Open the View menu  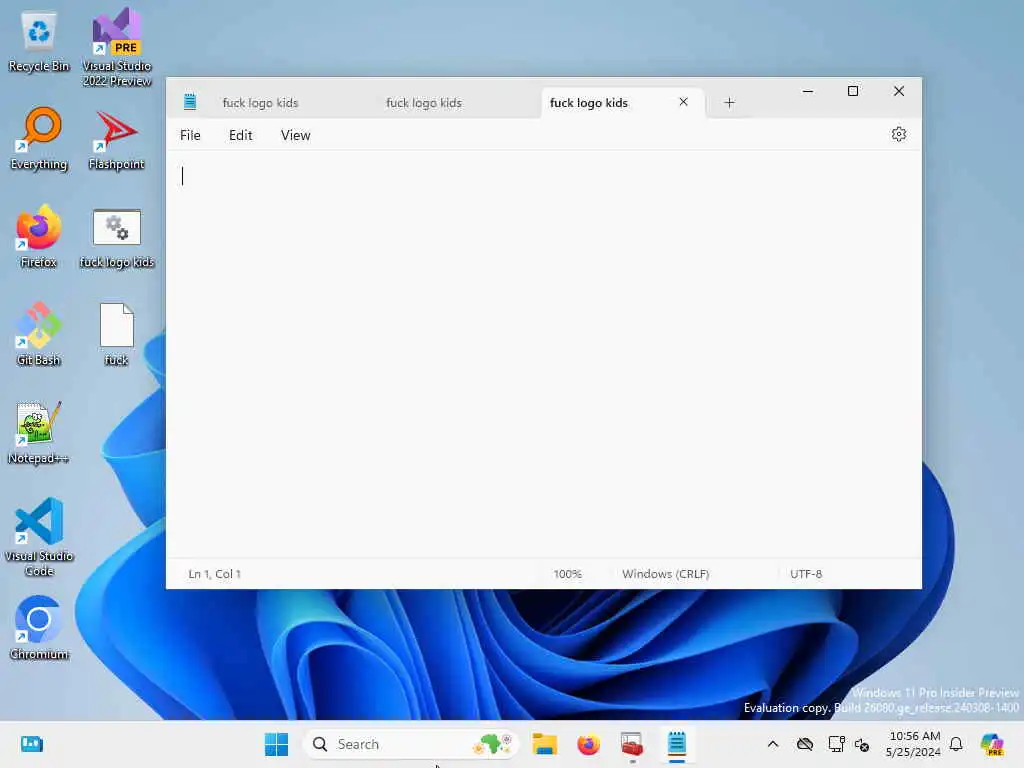pyautogui.click(x=295, y=135)
